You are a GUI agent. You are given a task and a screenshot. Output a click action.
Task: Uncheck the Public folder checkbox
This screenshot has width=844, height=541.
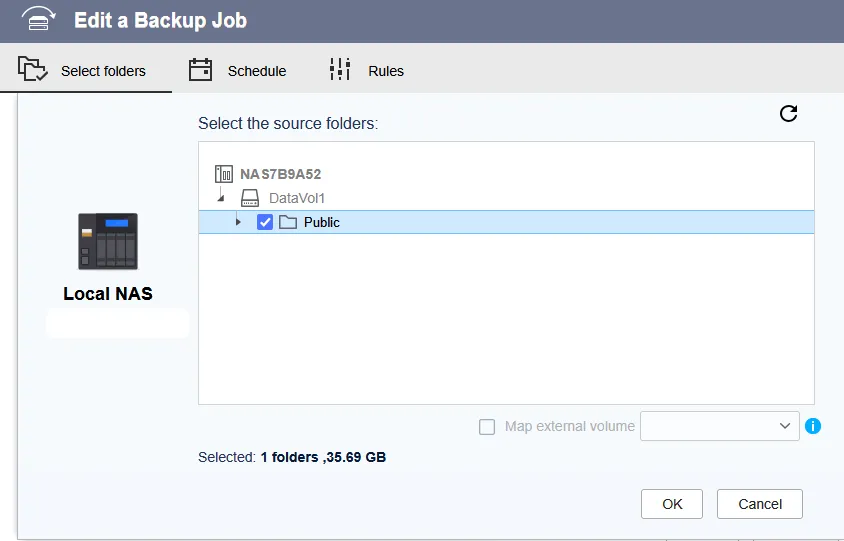click(x=265, y=222)
